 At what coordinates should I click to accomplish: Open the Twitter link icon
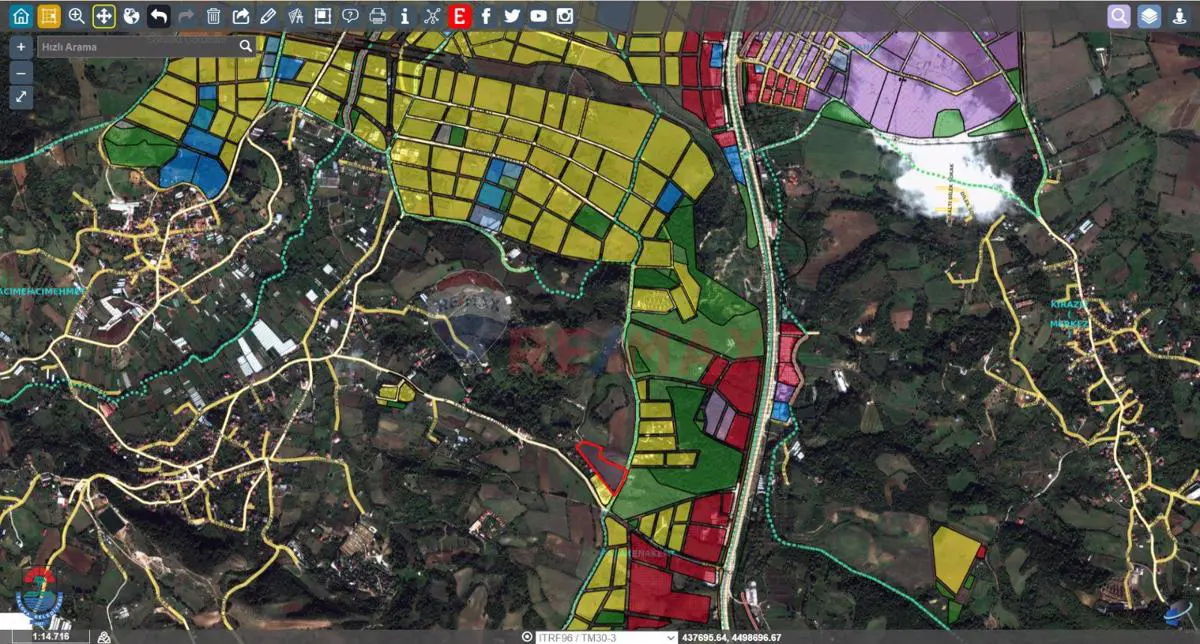coord(512,16)
